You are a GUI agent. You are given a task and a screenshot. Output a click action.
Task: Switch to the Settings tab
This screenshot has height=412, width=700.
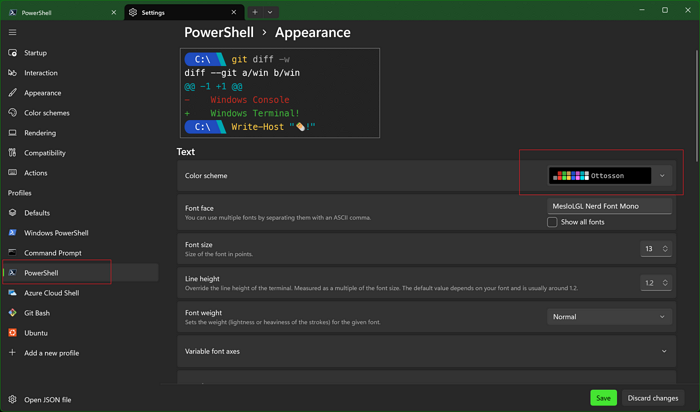click(184, 12)
